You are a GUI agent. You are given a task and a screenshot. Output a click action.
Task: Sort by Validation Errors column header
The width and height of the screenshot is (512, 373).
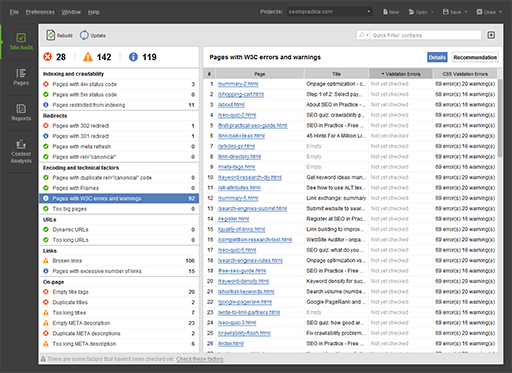pyautogui.click(x=401, y=74)
